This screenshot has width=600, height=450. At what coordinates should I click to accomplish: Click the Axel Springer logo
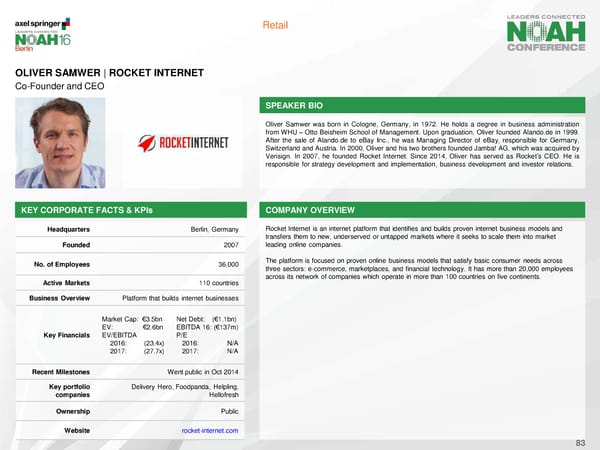click(x=43, y=20)
